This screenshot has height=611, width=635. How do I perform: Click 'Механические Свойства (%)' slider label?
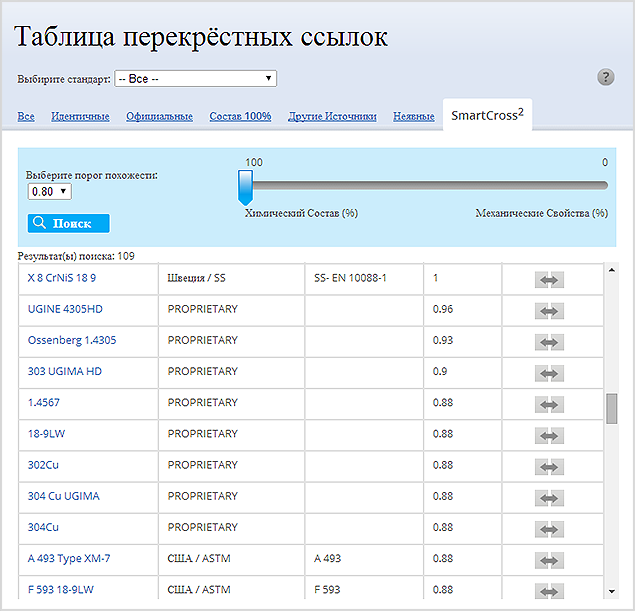coord(541,213)
